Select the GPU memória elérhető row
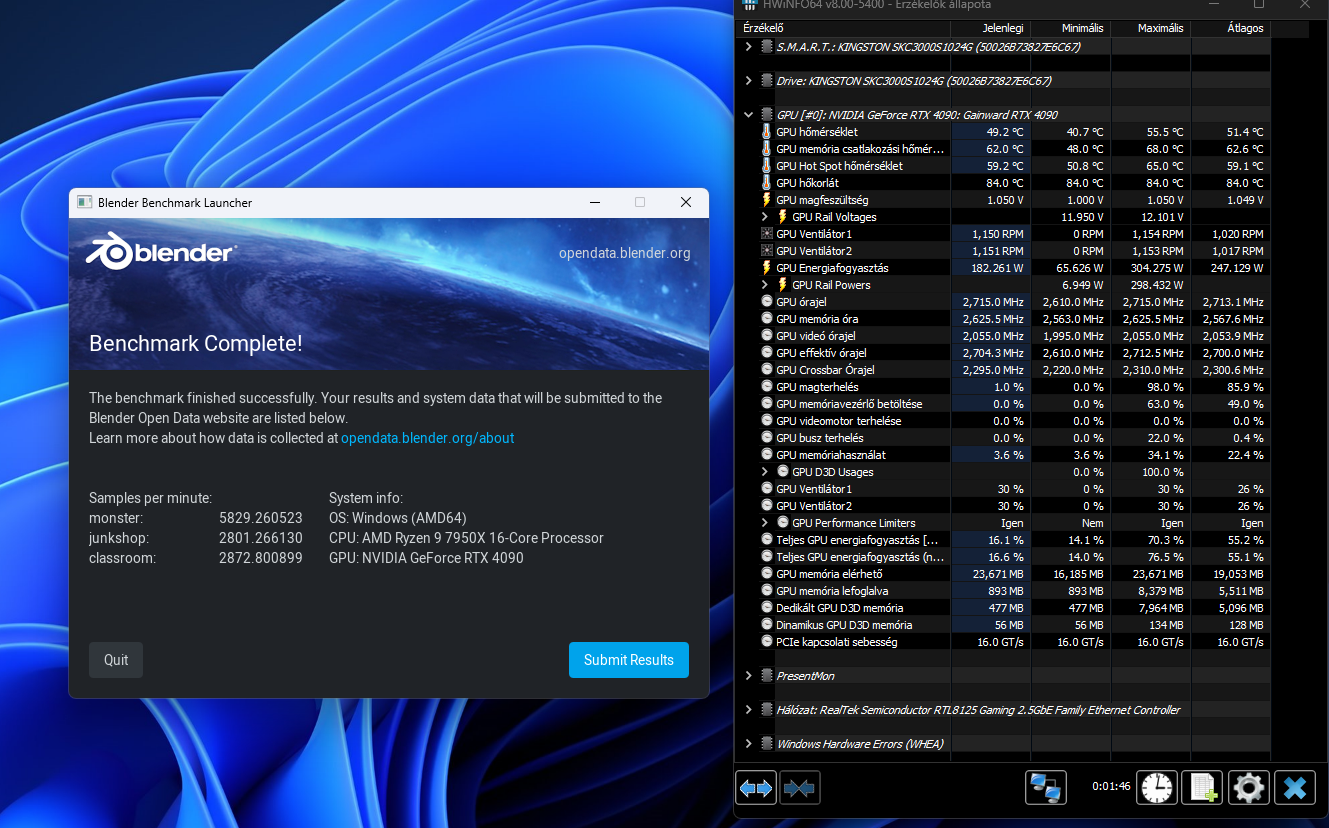The image size is (1329, 828). [1004, 574]
